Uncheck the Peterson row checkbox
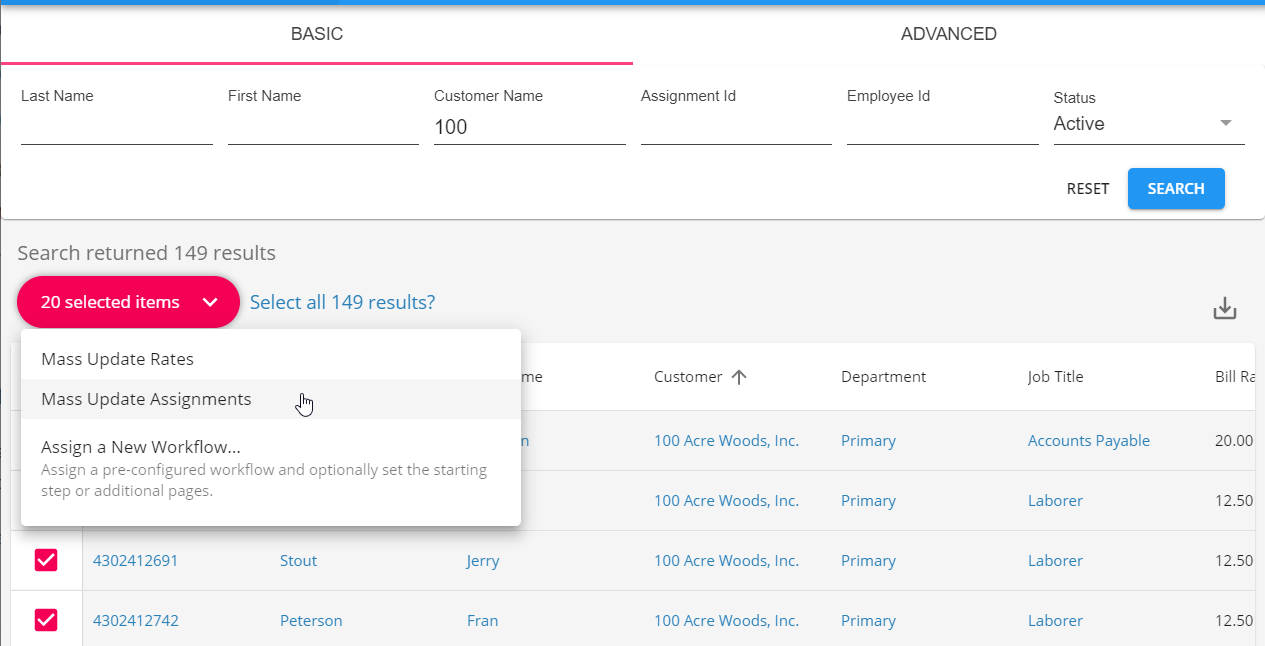This screenshot has height=646, width=1265. tap(46, 620)
